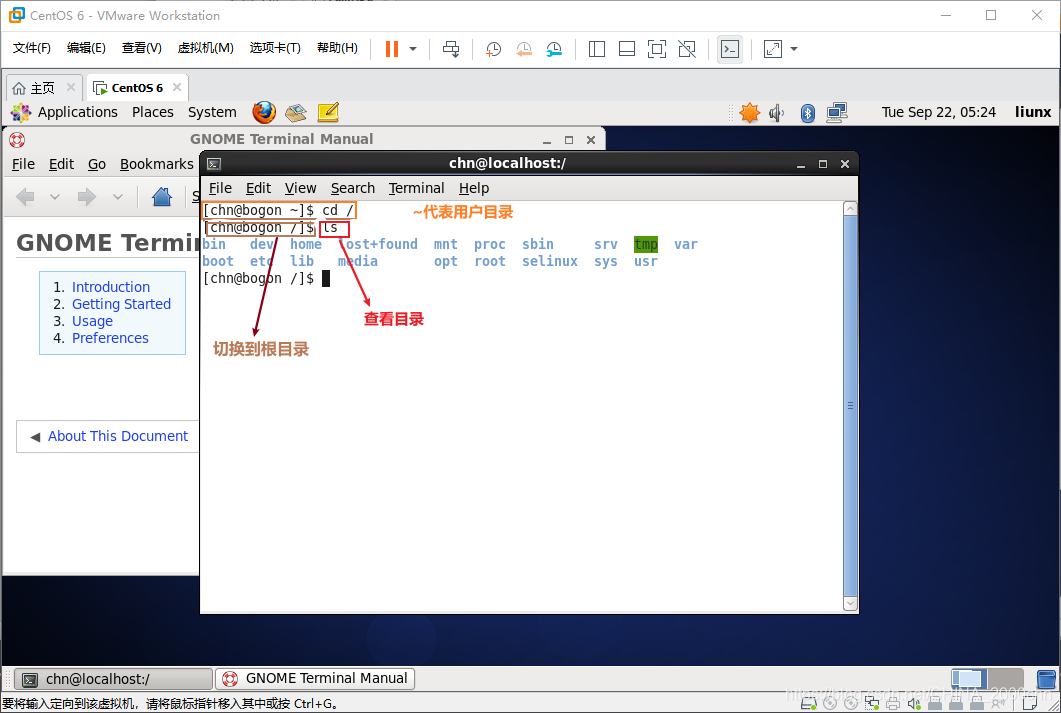Show or hide the VMware library sidebar
The width and height of the screenshot is (1061, 713).
597,49
